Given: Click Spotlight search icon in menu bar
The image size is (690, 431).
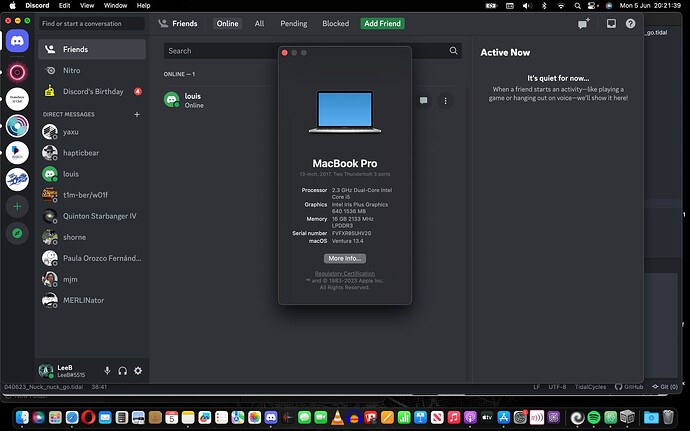Looking at the screenshot, I should (577, 6).
